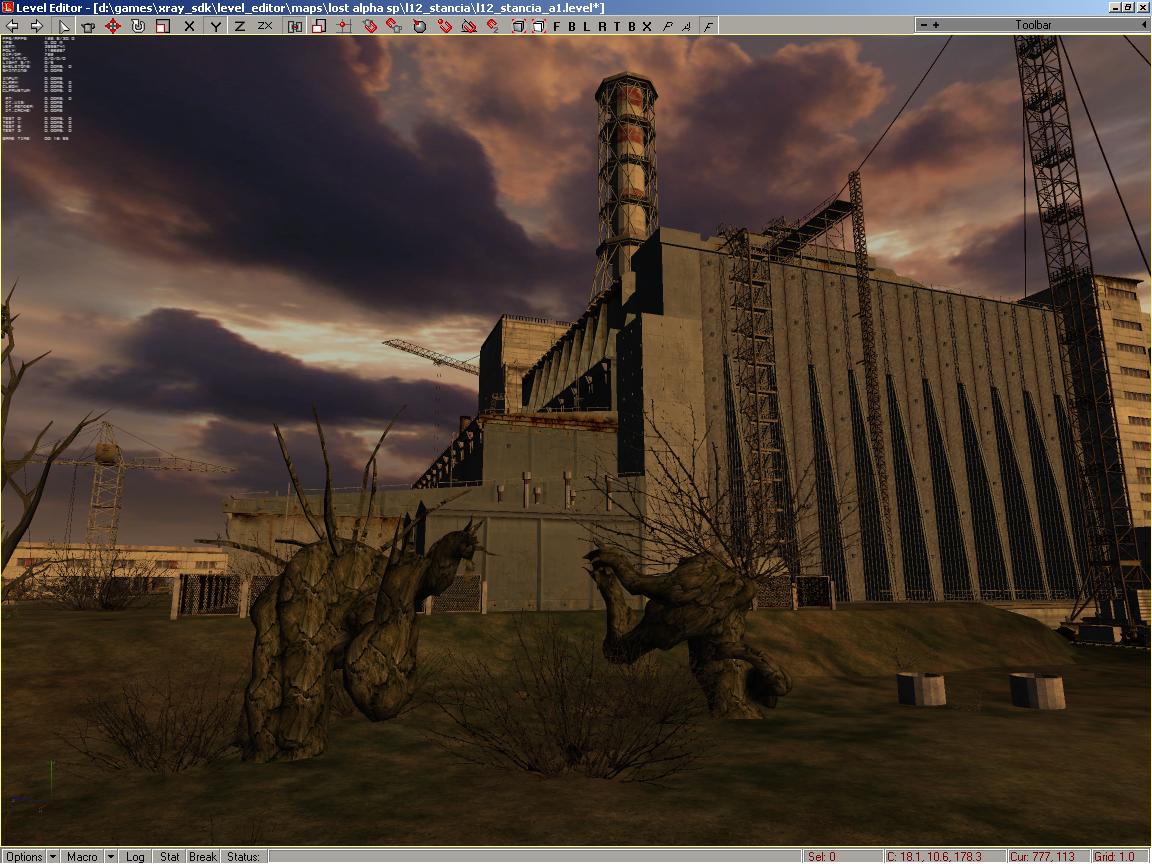Toggle the X axis constraint

point(189,26)
